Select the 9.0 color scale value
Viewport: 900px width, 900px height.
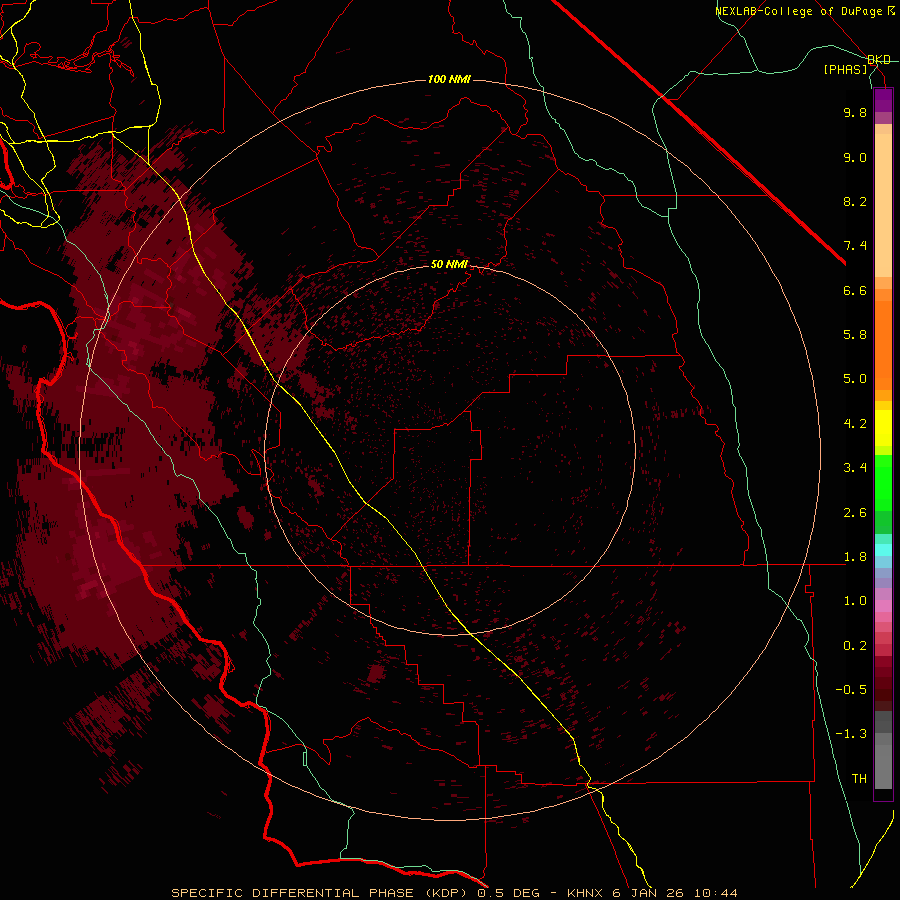(855, 157)
